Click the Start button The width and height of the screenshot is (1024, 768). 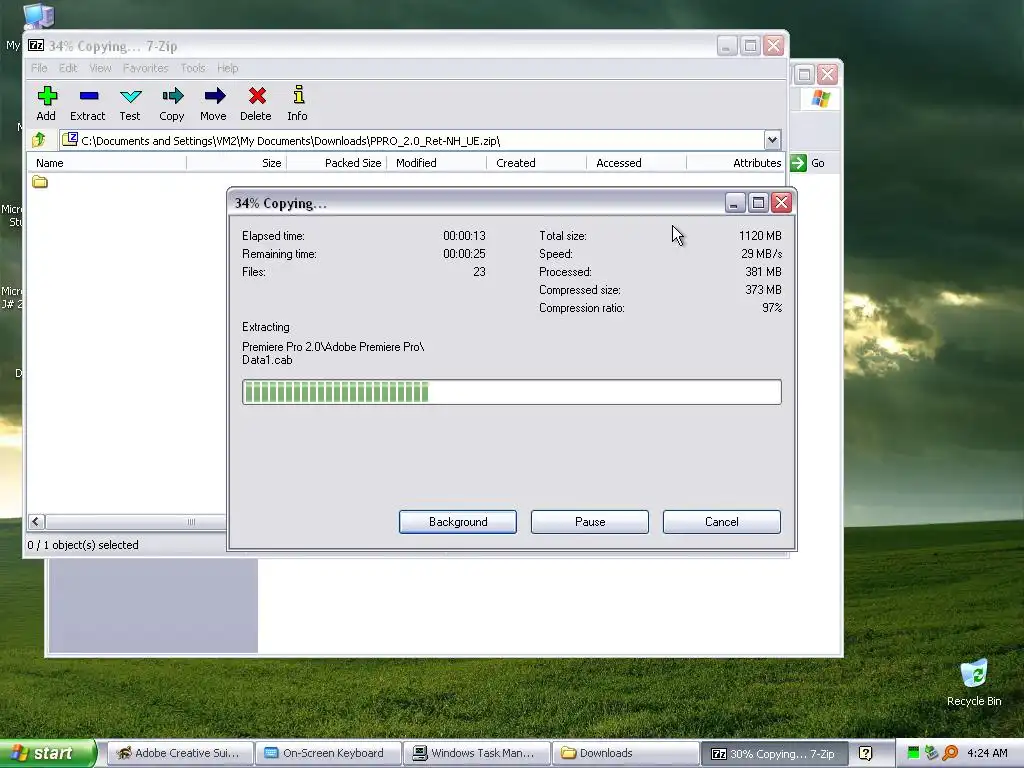point(47,753)
